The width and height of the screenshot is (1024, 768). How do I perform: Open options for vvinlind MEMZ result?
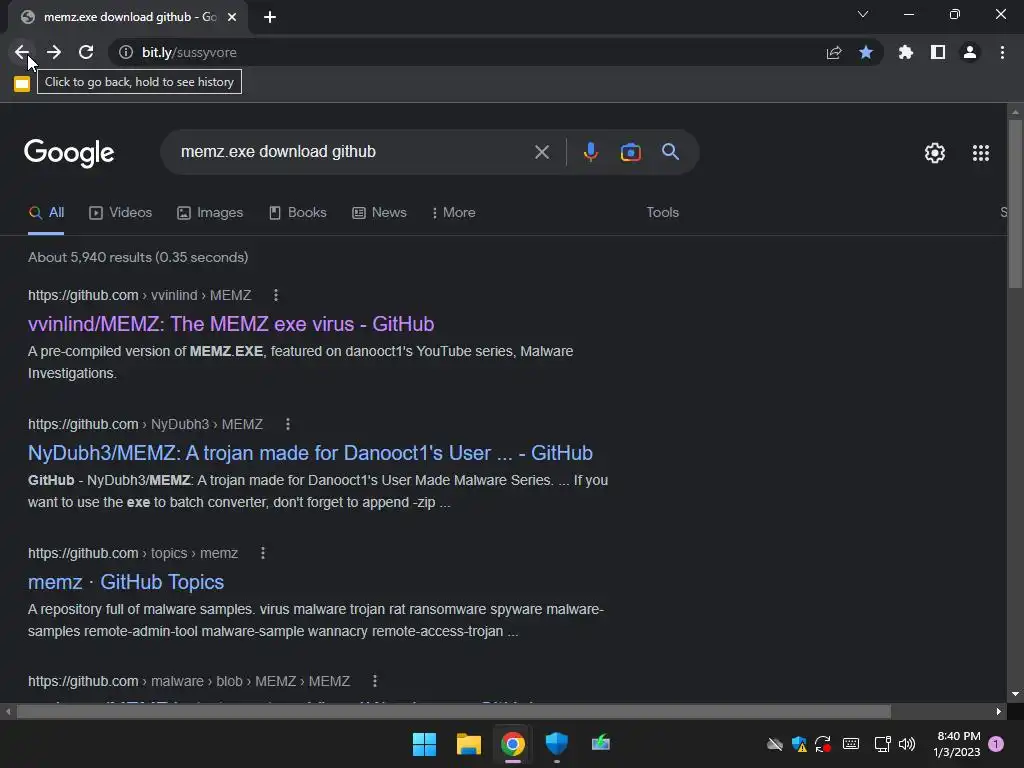coord(276,295)
